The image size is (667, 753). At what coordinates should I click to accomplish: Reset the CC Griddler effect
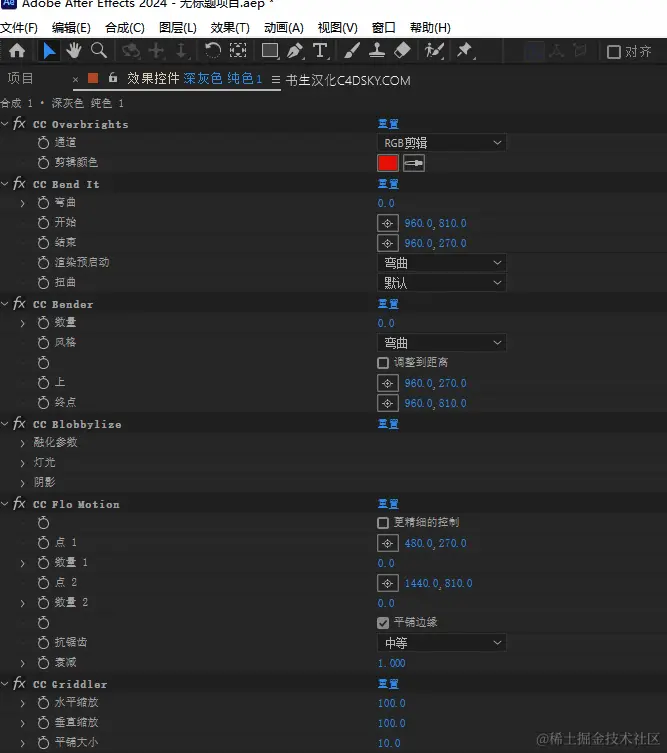[x=388, y=684]
